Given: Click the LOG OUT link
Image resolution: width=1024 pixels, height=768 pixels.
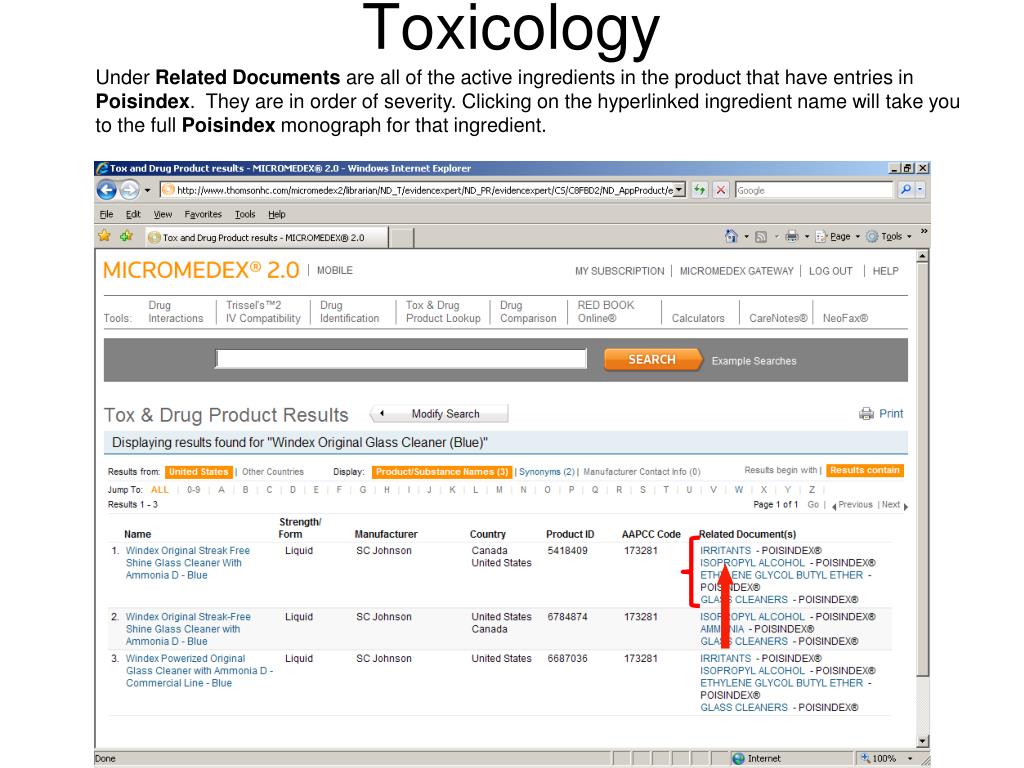Looking at the screenshot, I should point(831,271).
